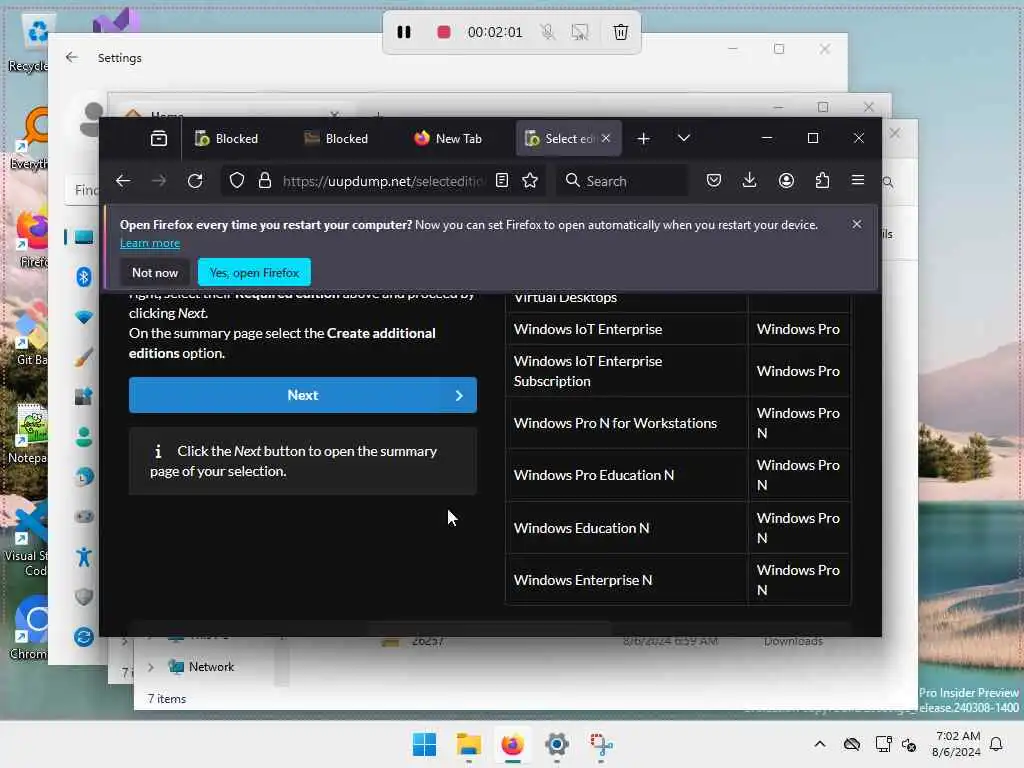Delete the recording using trash icon
This screenshot has height=768, width=1024.
click(x=620, y=32)
